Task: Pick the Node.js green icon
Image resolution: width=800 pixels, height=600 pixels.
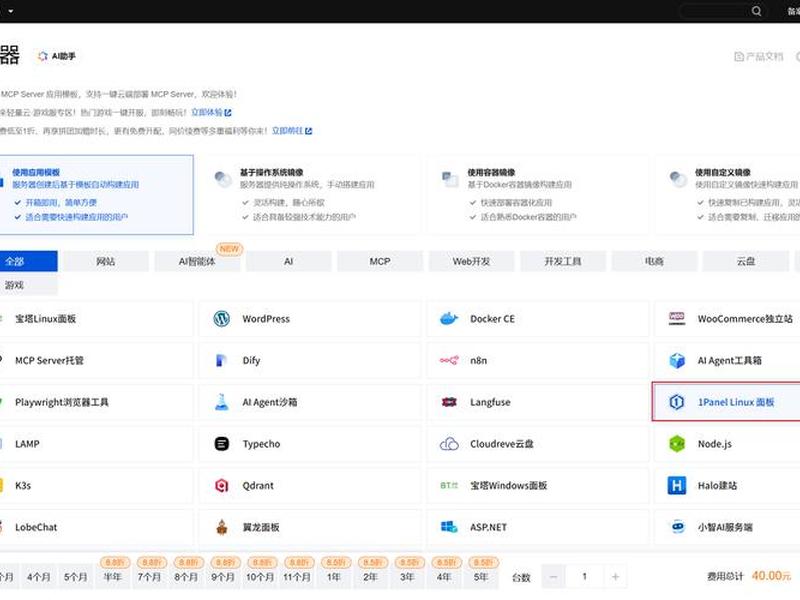Action: 677,444
